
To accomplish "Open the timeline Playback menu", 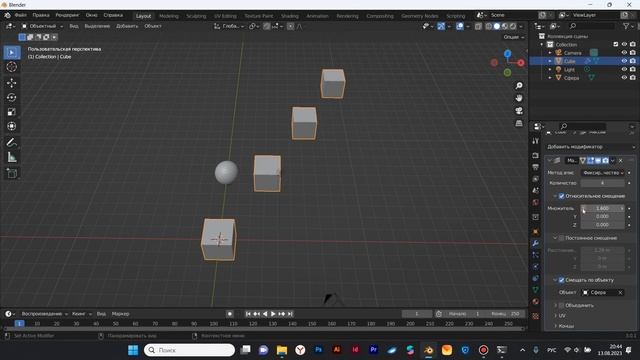I will 44,314.
